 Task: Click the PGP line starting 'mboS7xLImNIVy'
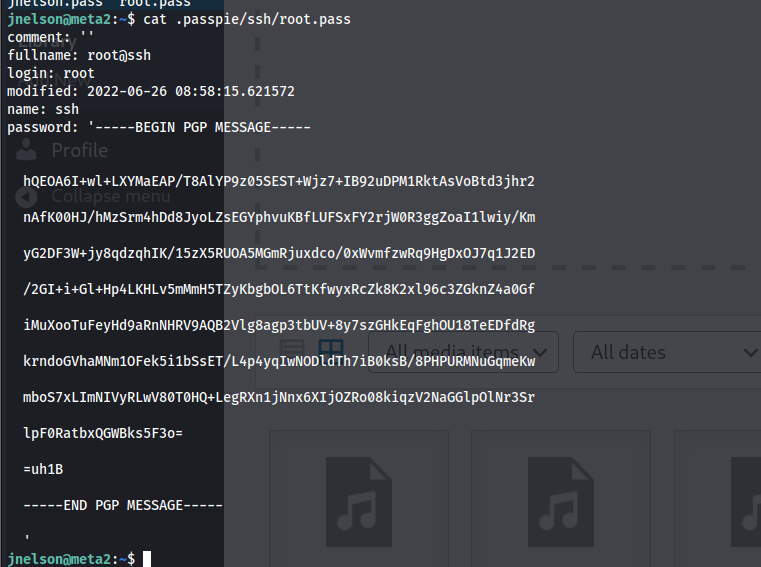tap(279, 397)
